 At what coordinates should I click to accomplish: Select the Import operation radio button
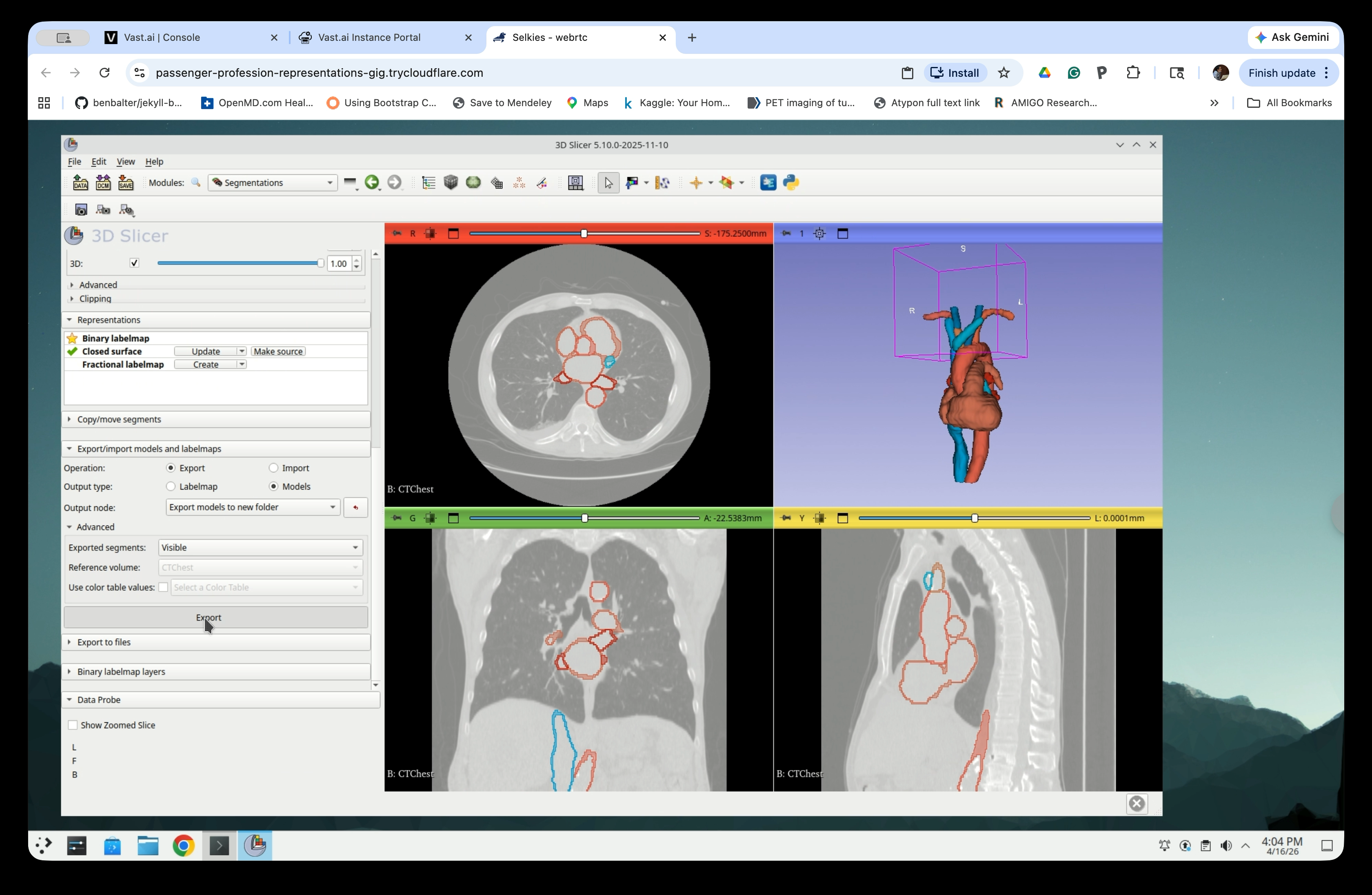click(273, 468)
